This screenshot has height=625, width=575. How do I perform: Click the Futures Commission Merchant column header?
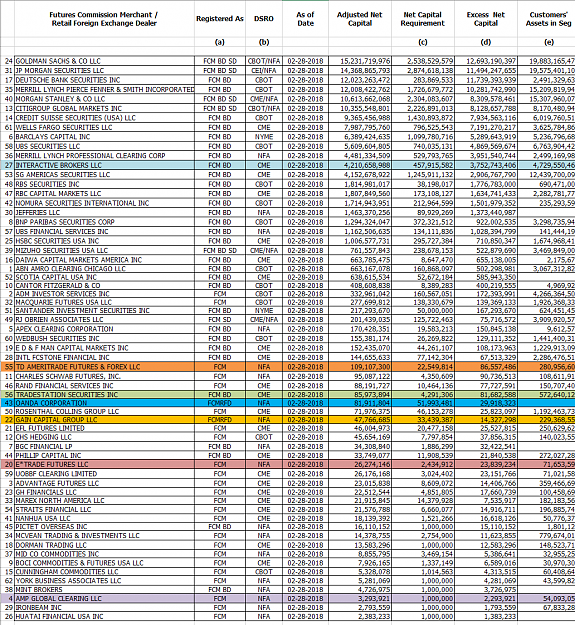coord(104,19)
